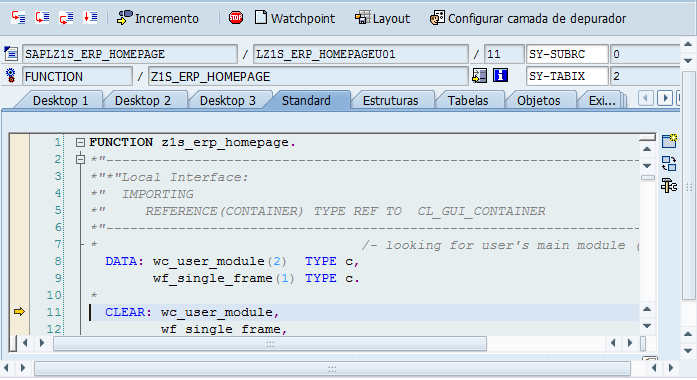Click the code editor vertical scroll-up arrow
This screenshot has width=697, height=380.
(647, 149)
